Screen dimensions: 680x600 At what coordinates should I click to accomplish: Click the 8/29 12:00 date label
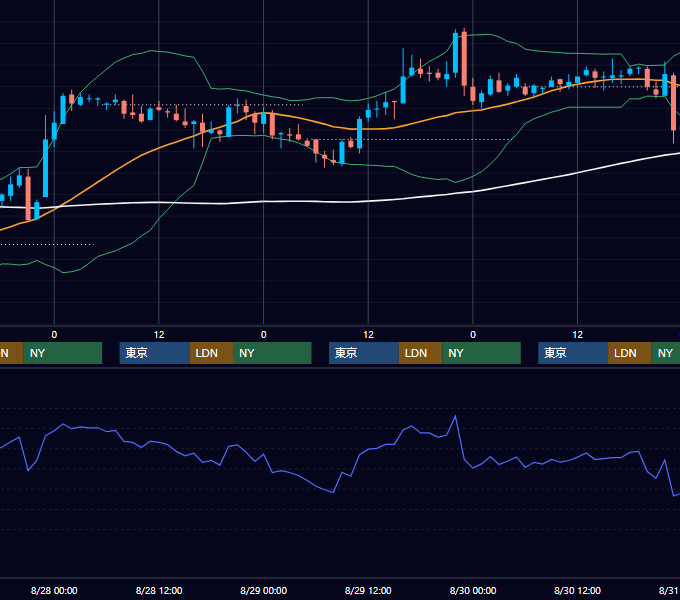point(368,590)
